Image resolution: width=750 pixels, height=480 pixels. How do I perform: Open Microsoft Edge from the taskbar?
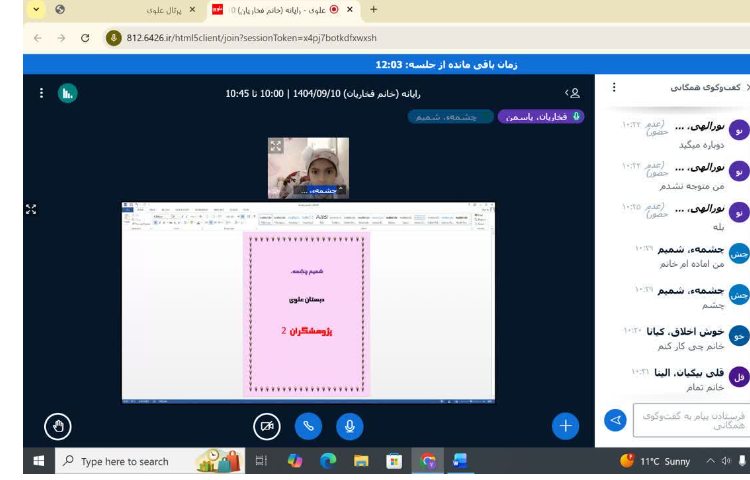[328, 461]
